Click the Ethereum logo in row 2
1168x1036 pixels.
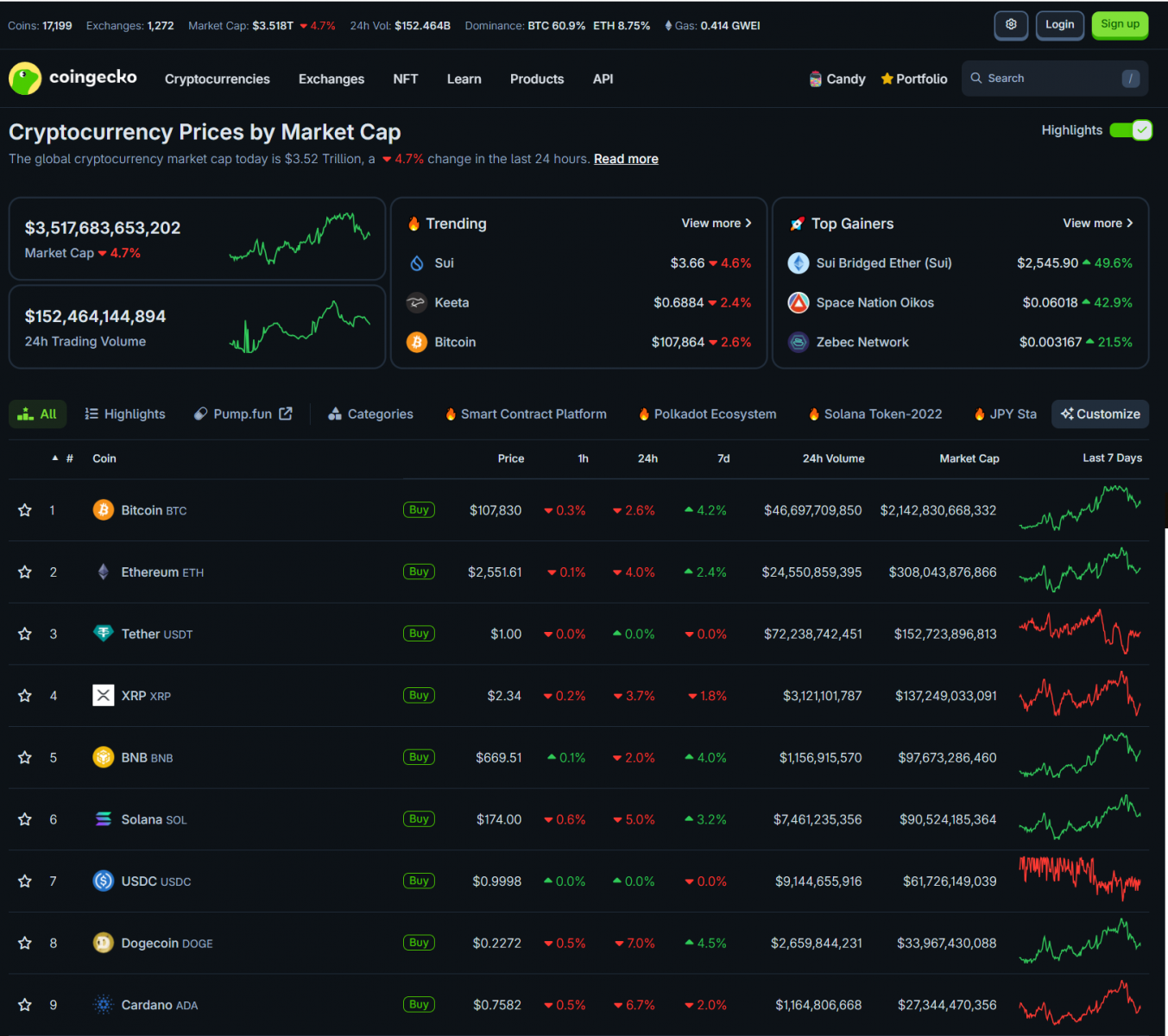pos(104,572)
